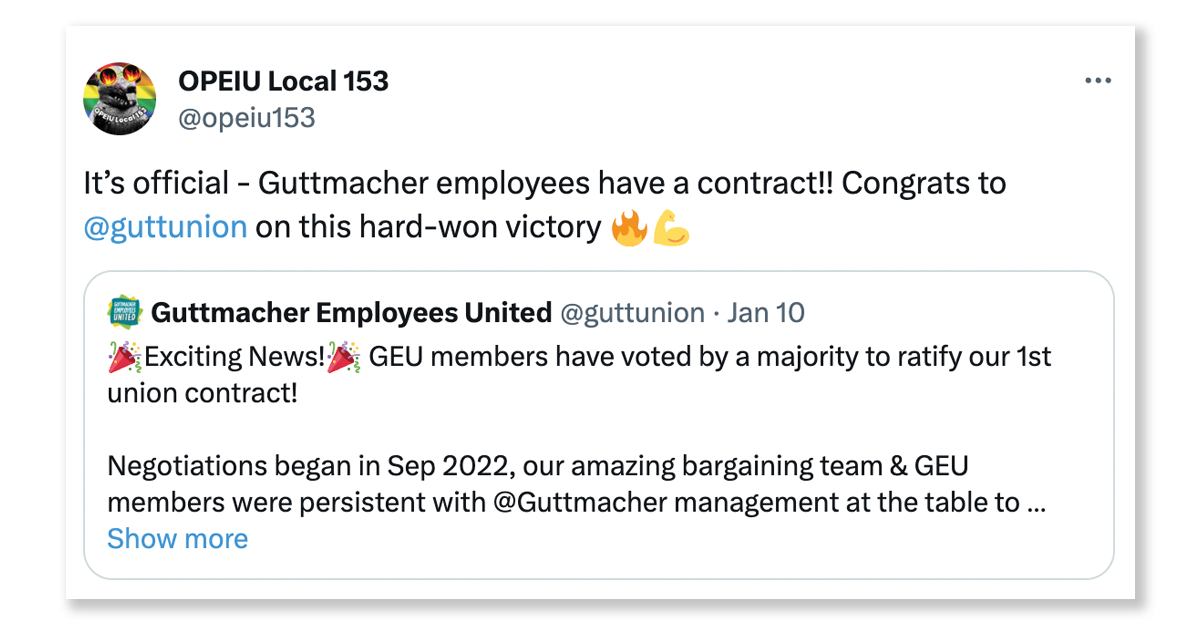Expand the quoted tweet with Show more

177,539
